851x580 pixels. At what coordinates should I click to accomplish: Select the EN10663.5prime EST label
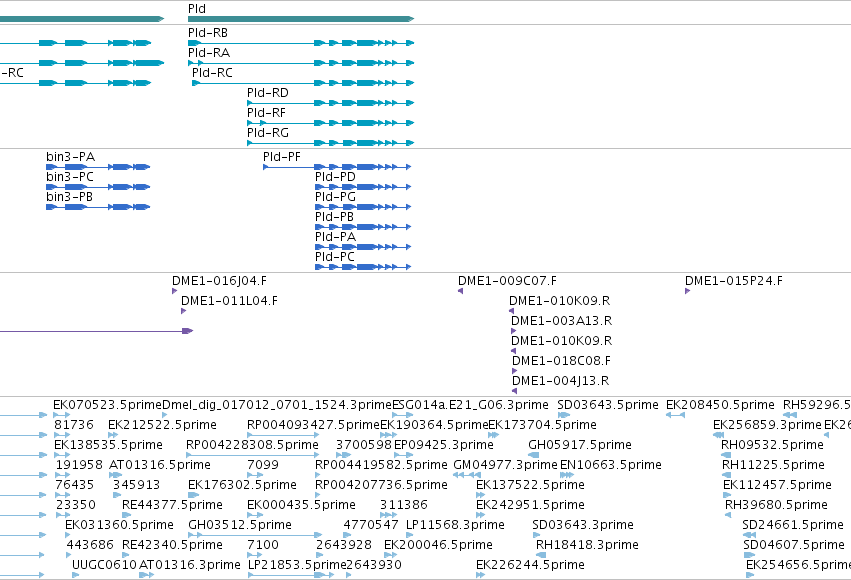(611, 466)
